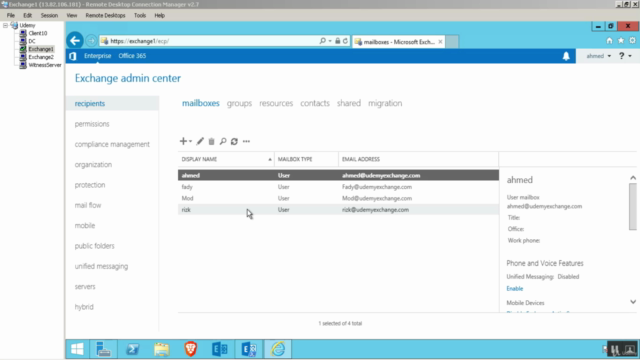Open mail flow in the left navigation
640x360 pixels.
[88, 205]
